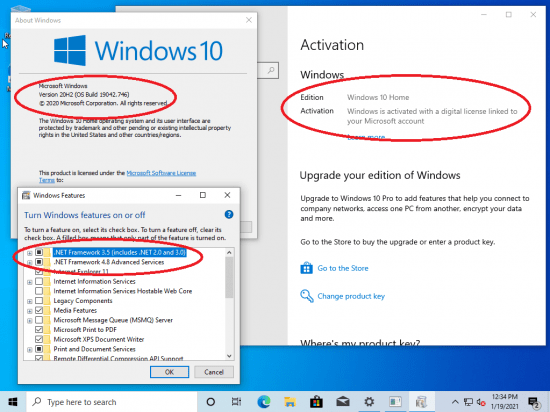Select Internet Information Services row text
Screen dimensions: 550x412
94,281
